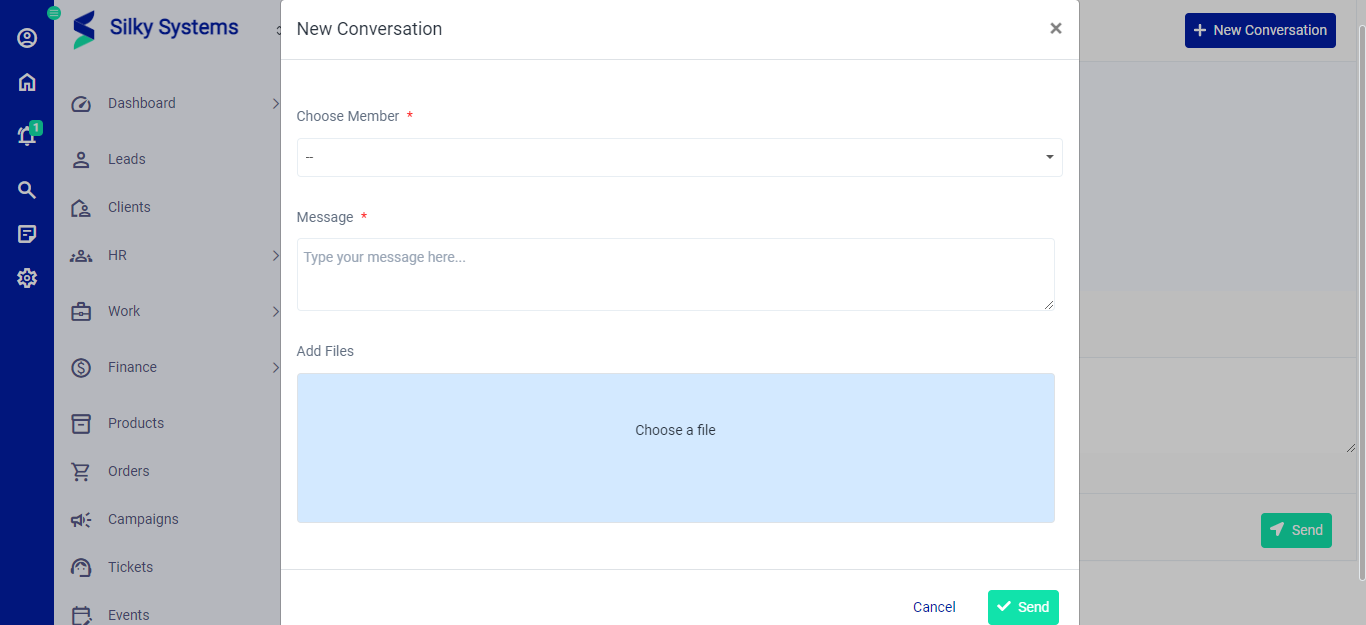This screenshot has height=625, width=1366.
Task: Click the home icon in sidebar
Action: [x=26, y=82]
